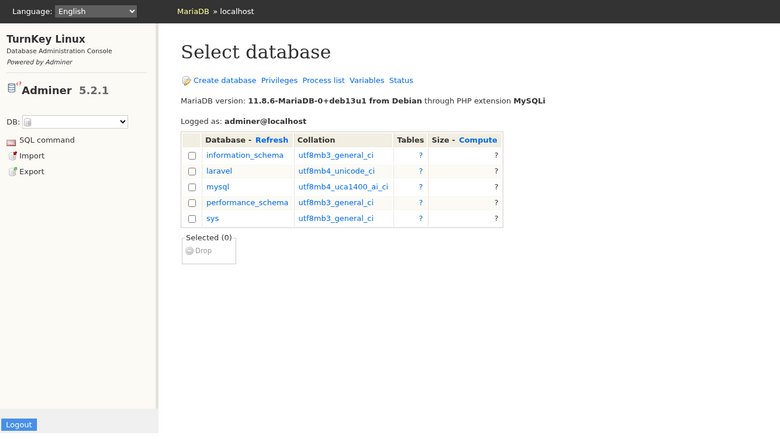Open the performance_schema database

[x=247, y=203]
